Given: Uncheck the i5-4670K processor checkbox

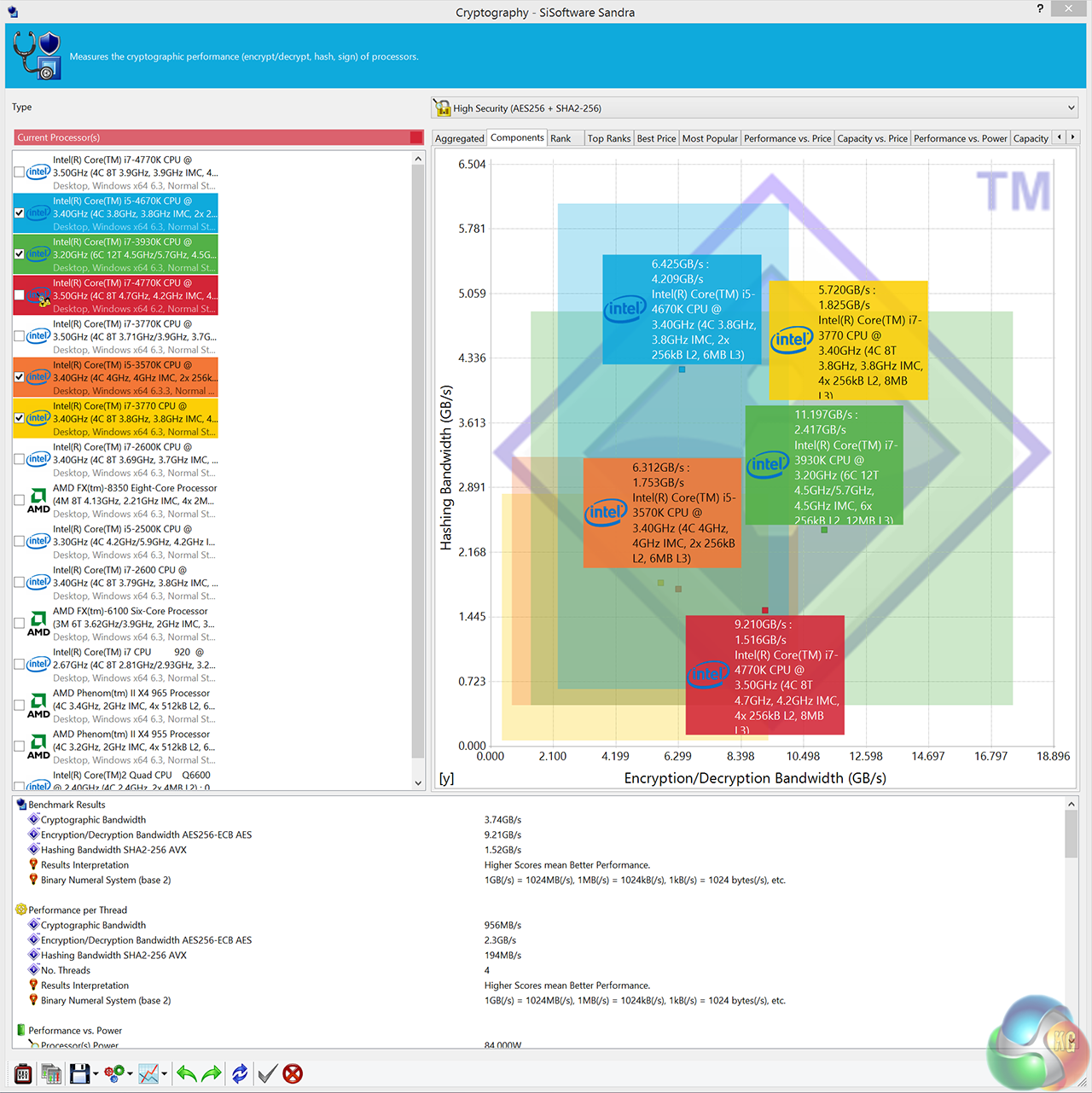Looking at the screenshot, I should coord(19,213).
